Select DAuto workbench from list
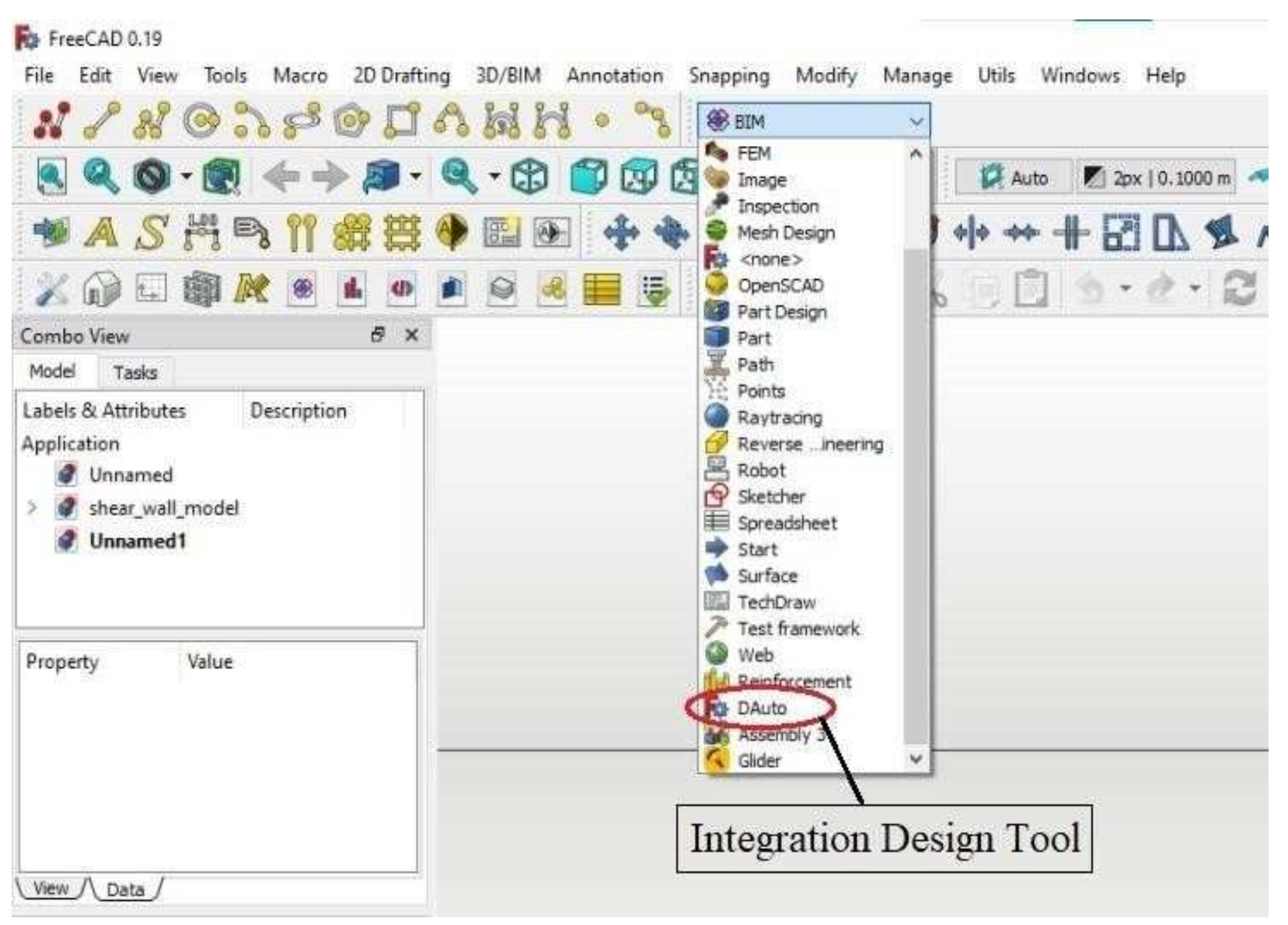The width and height of the screenshot is (1288, 925). [x=762, y=708]
